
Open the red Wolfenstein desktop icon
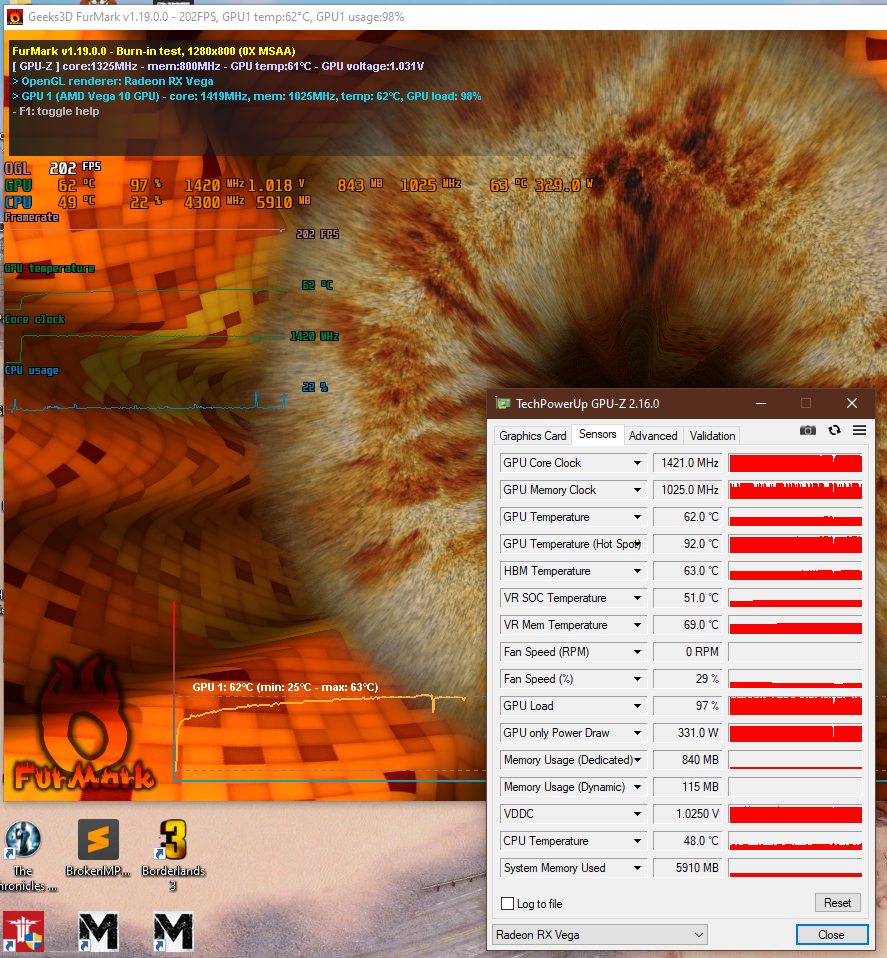pos(23,932)
